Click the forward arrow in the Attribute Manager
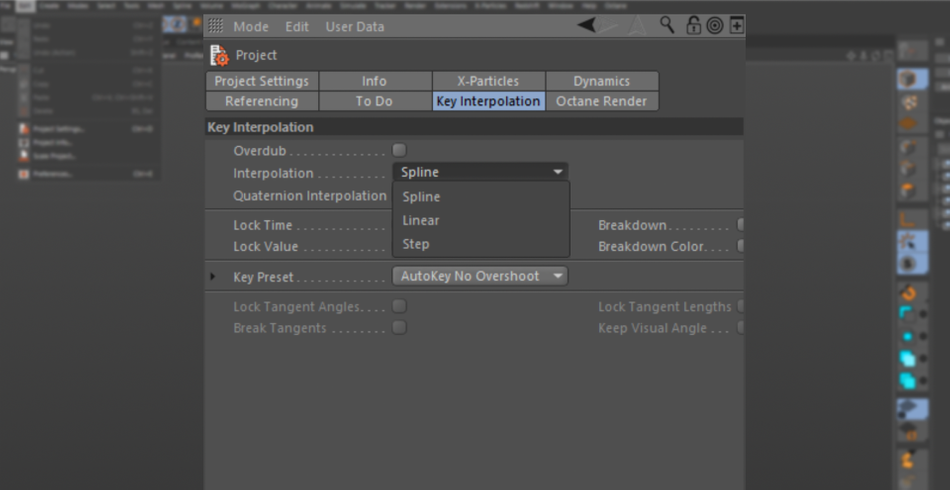The height and width of the screenshot is (490, 950). [609, 25]
